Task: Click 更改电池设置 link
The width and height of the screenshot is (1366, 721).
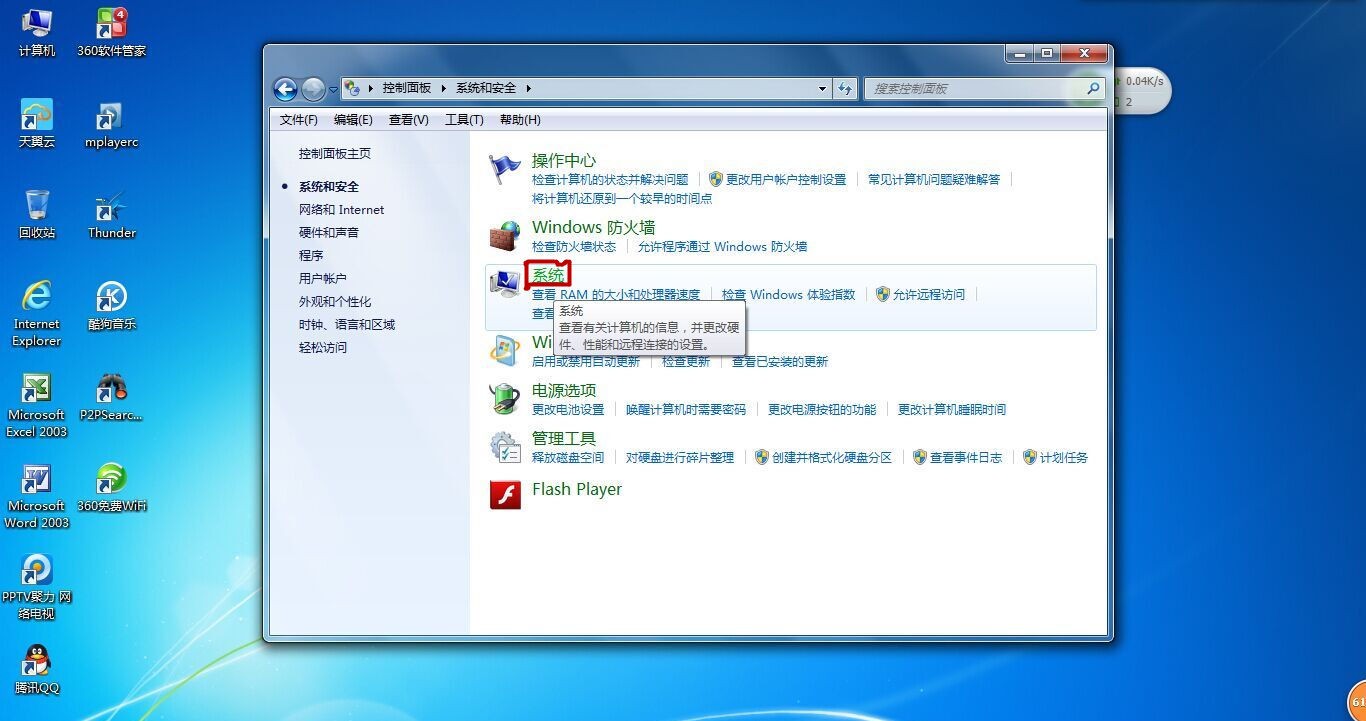Action: (x=568, y=410)
